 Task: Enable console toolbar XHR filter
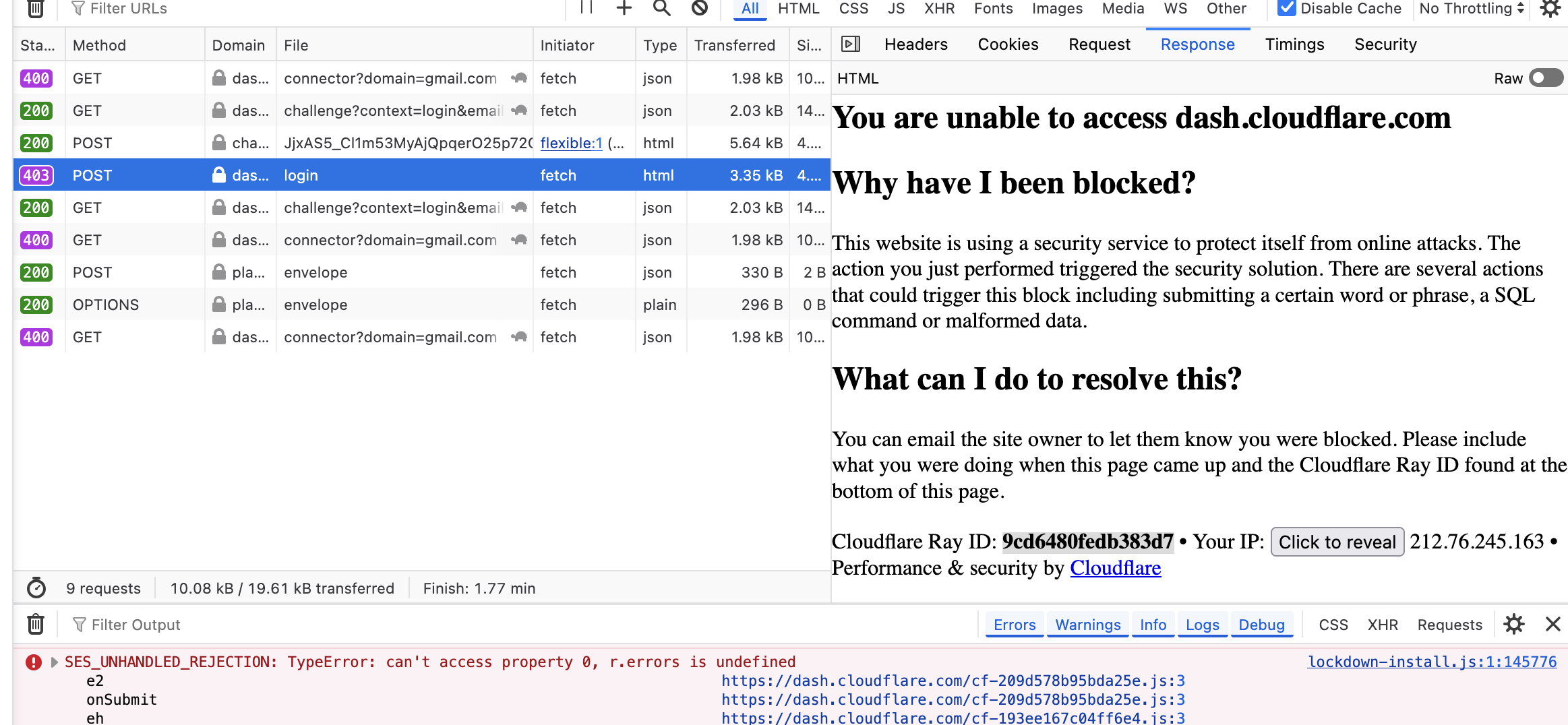[1383, 625]
